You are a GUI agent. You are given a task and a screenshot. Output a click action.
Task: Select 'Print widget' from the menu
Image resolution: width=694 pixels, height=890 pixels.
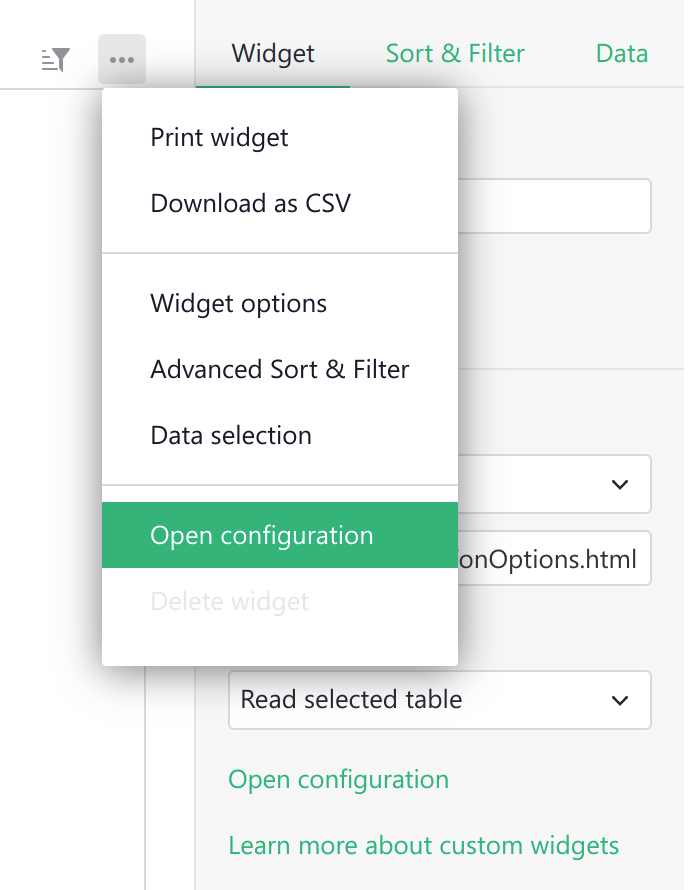[x=219, y=137]
